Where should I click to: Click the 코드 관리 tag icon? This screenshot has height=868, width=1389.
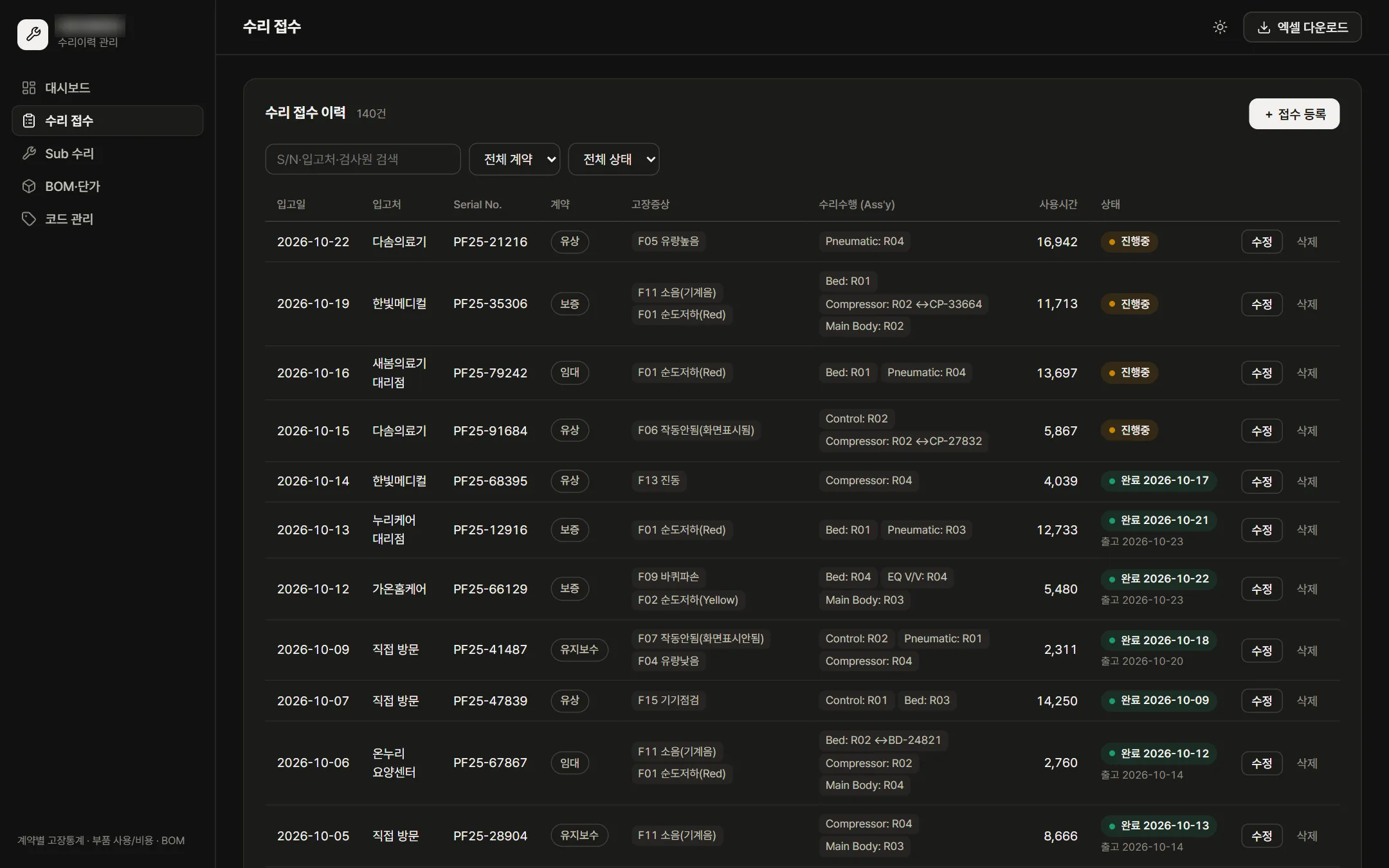click(29, 219)
